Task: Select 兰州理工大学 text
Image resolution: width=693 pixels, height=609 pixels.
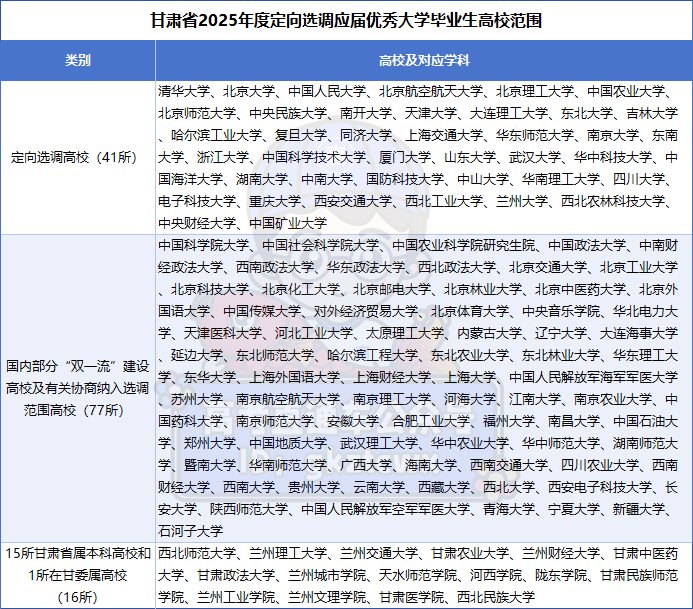Action: pos(288,553)
